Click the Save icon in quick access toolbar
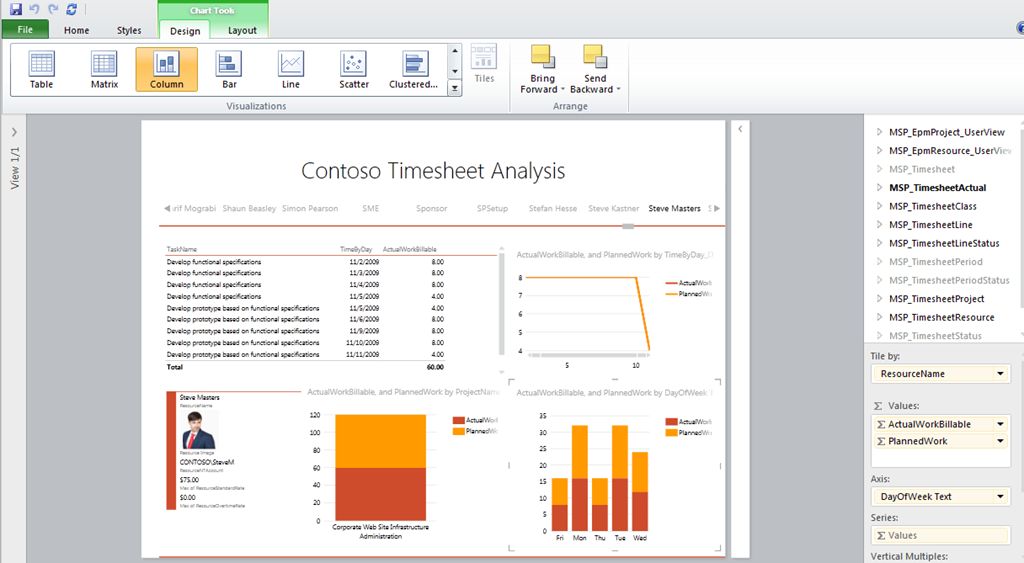The image size is (1024, 563). click(16, 9)
